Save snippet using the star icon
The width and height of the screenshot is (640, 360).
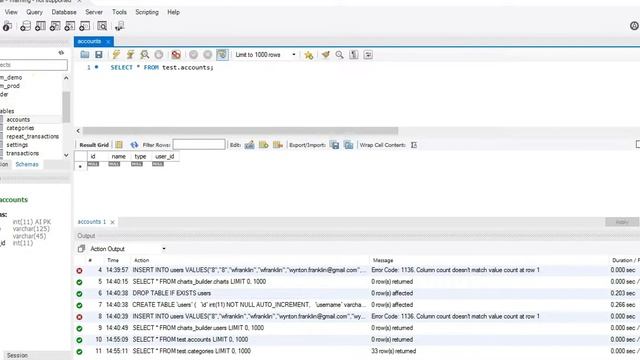(x=309, y=55)
